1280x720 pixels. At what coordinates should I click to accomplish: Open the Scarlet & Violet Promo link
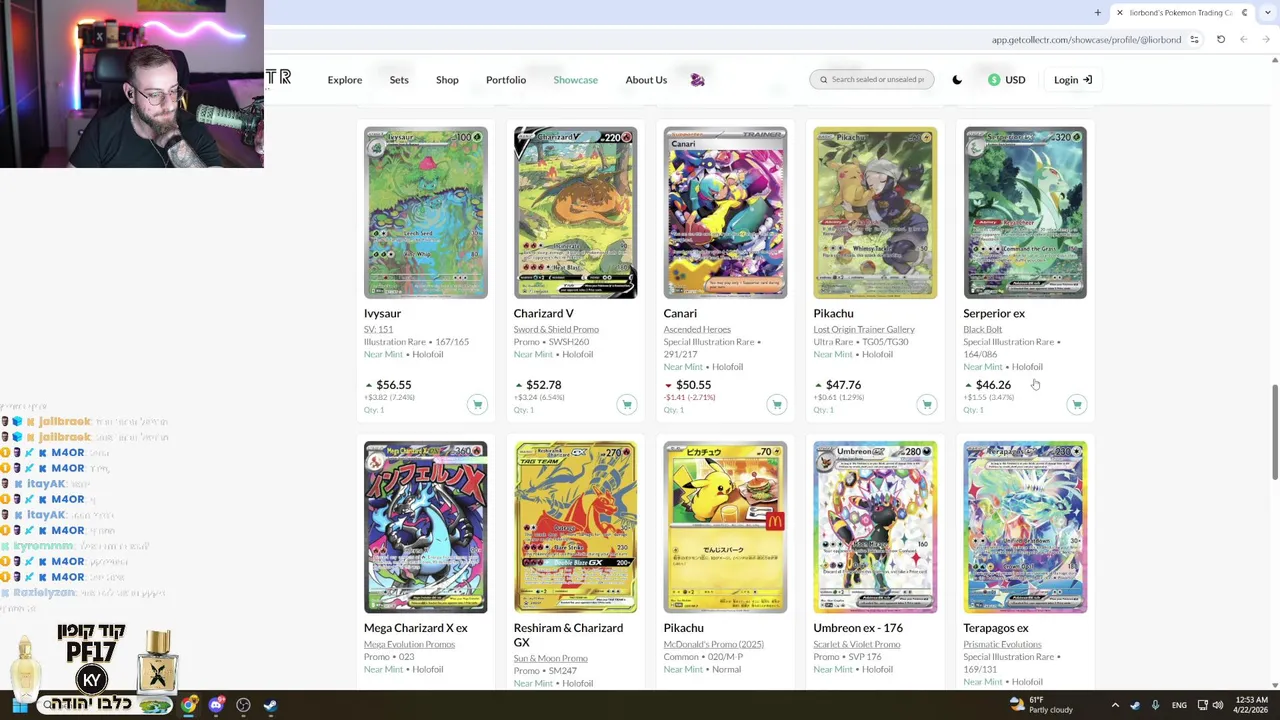857,644
